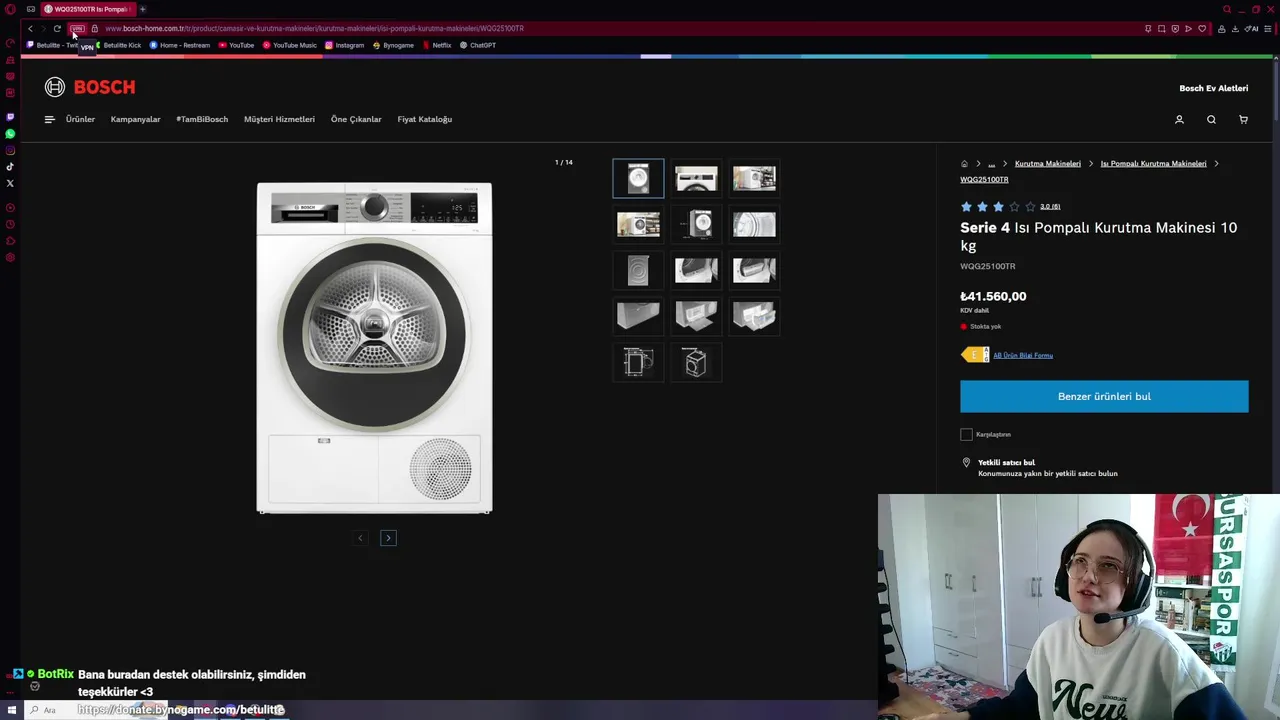The image size is (1280, 720).
Task: Click the Bosch logo
Action: (90, 87)
